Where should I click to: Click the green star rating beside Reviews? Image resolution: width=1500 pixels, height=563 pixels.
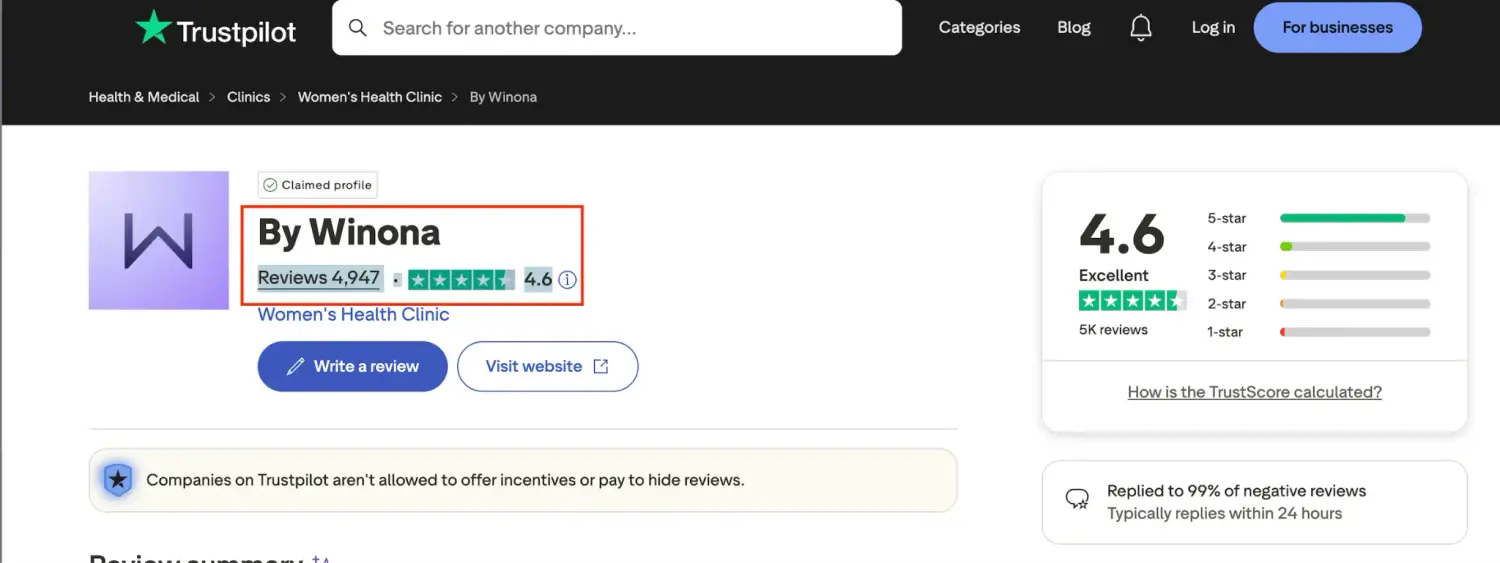coord(461,280)
